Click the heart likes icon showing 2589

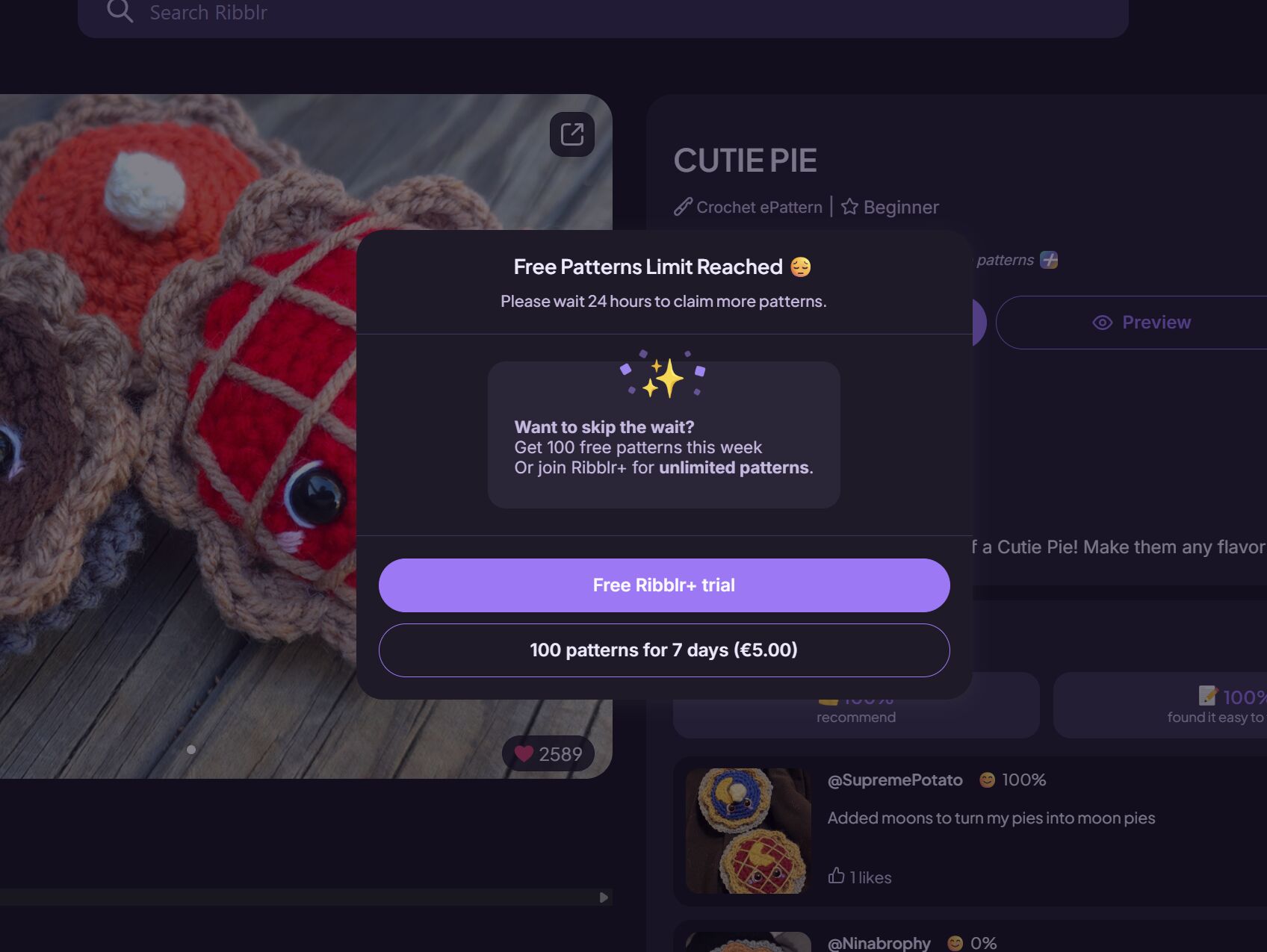pyautogui.click(x=524, y=754)
